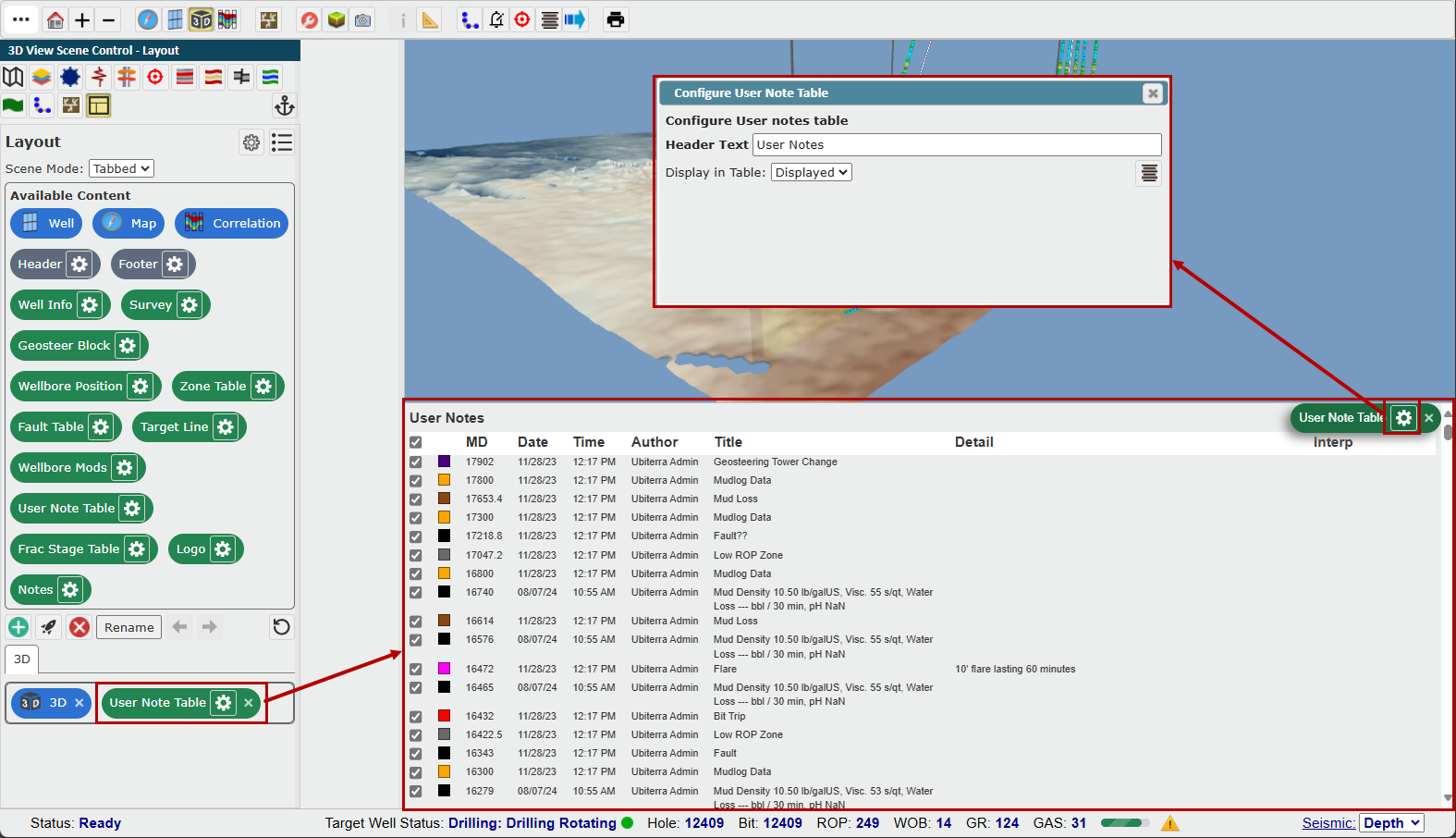
Task: Open Well Info settings gear
Action: [x=90, y=305]
